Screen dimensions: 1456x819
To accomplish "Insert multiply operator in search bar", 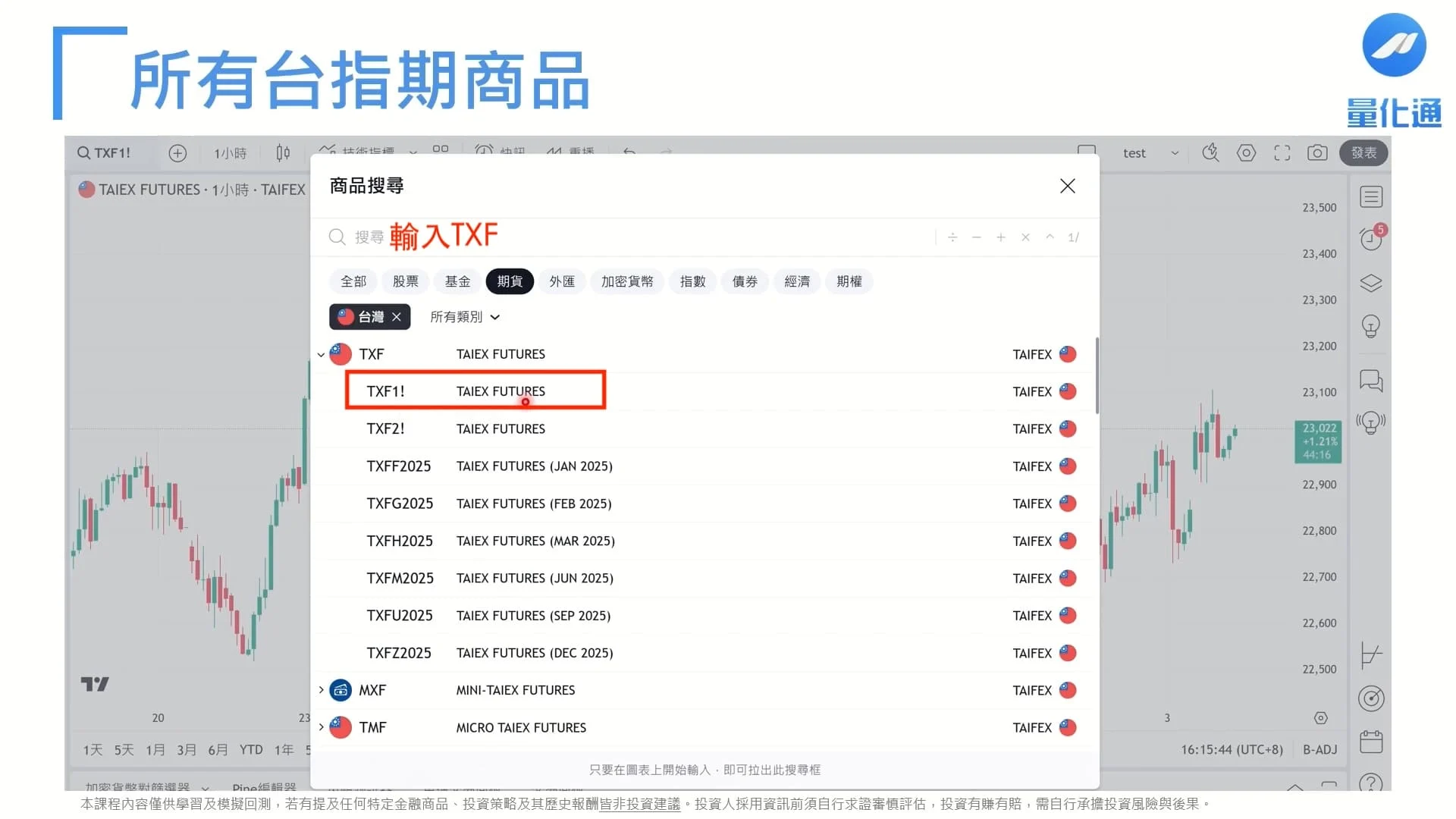I will pyautogui.click(x=1025, y=237).
